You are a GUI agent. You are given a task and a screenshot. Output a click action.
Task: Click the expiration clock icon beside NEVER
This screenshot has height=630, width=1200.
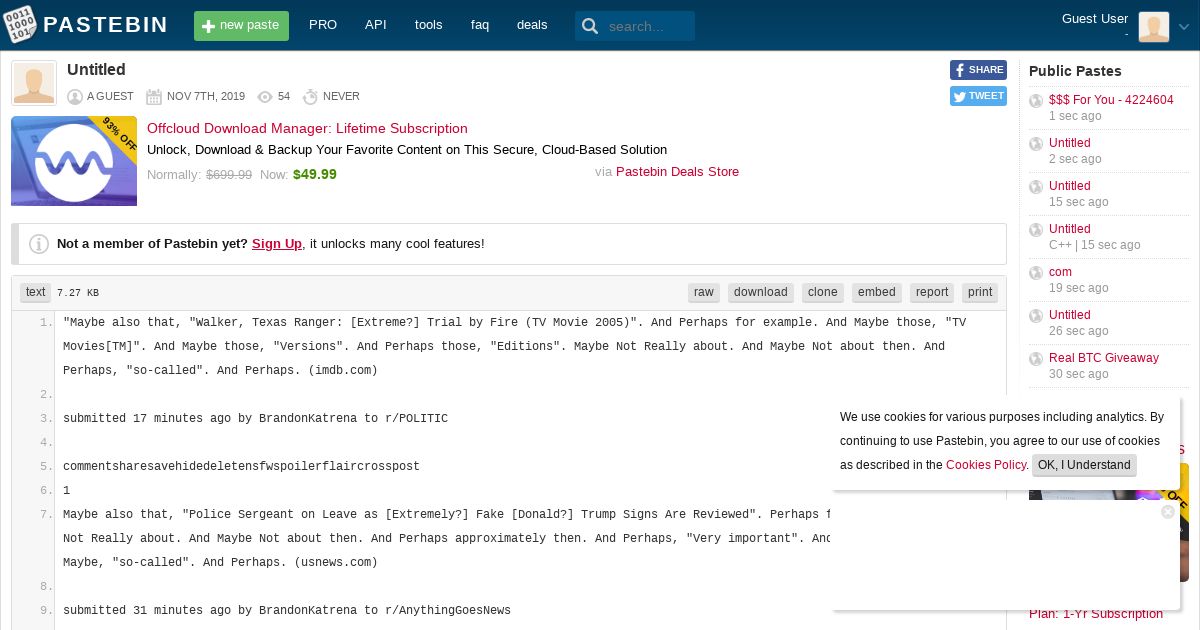310,97
